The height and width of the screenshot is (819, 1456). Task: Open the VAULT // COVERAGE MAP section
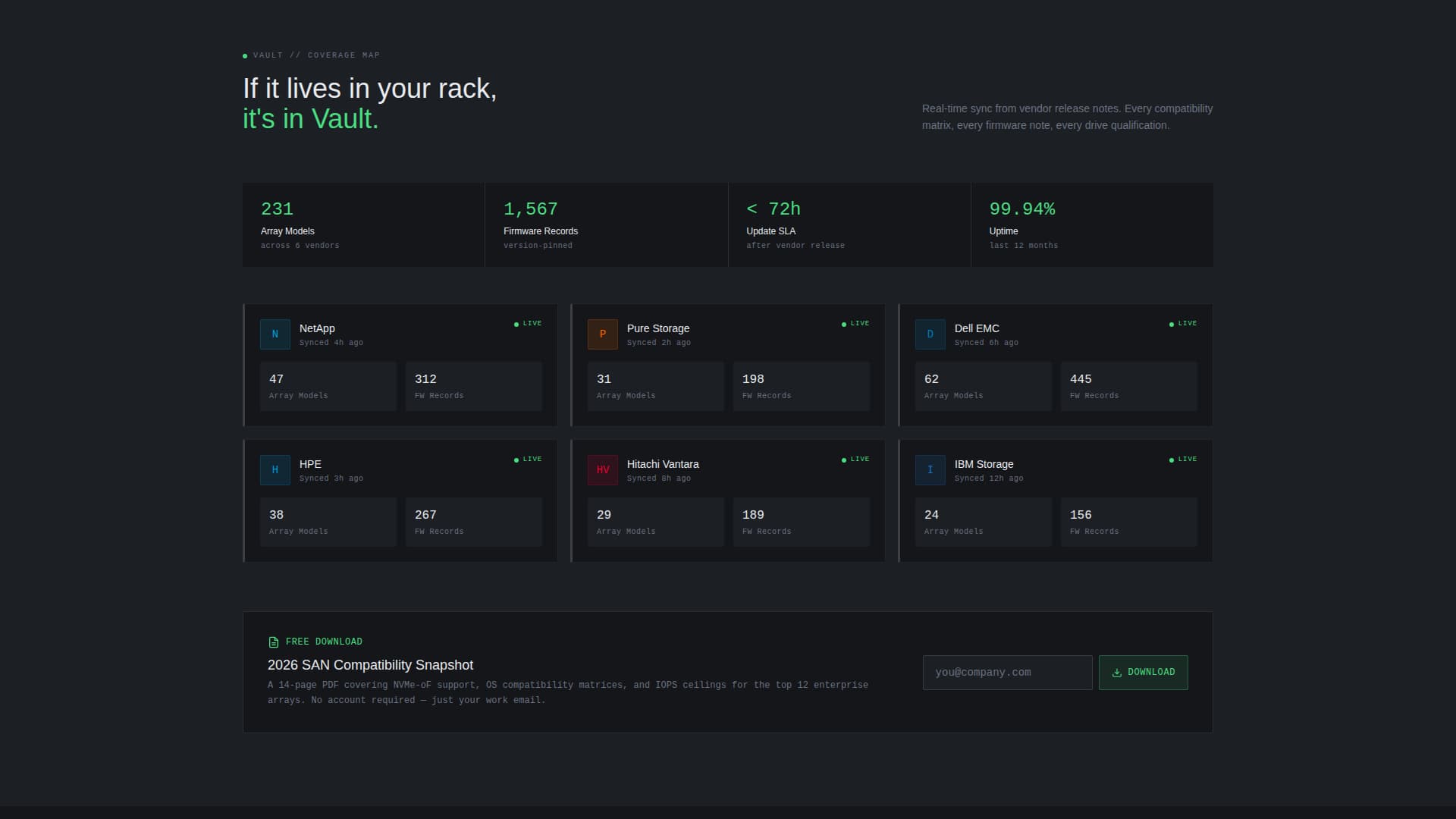click(311, 55)
